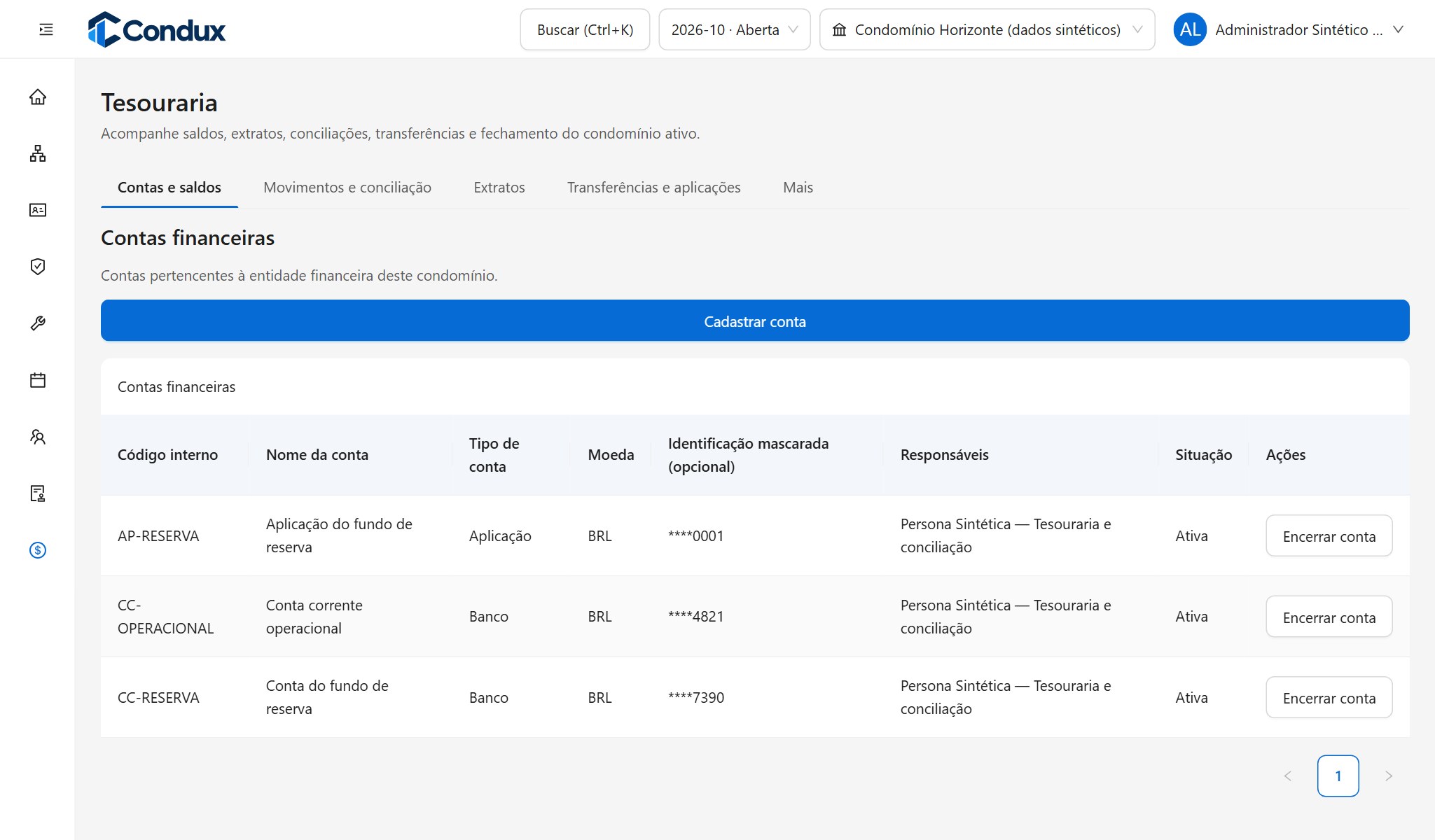The height and width of the screenshot is (840, 1435).
Task: Open the shield check sidebar icon
Action: (38, 267)
